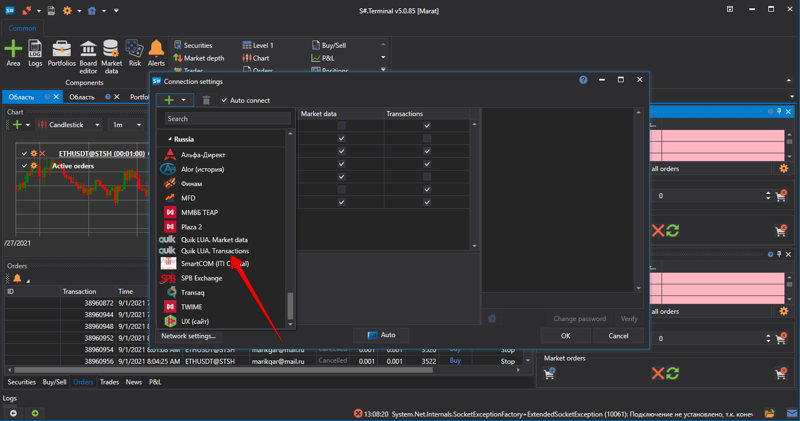Toggle second row Market data checkbox
Image resolution: width=800 pixels, height=421 pixels.
tap(341, 138)
